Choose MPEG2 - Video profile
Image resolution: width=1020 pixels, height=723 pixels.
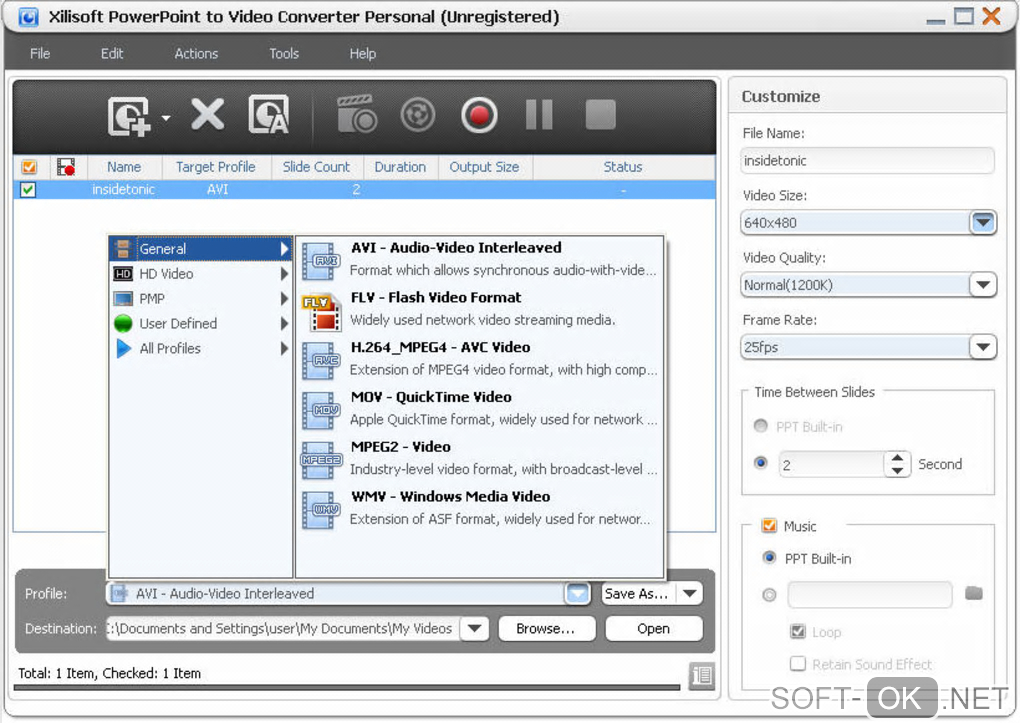(480, 458)
